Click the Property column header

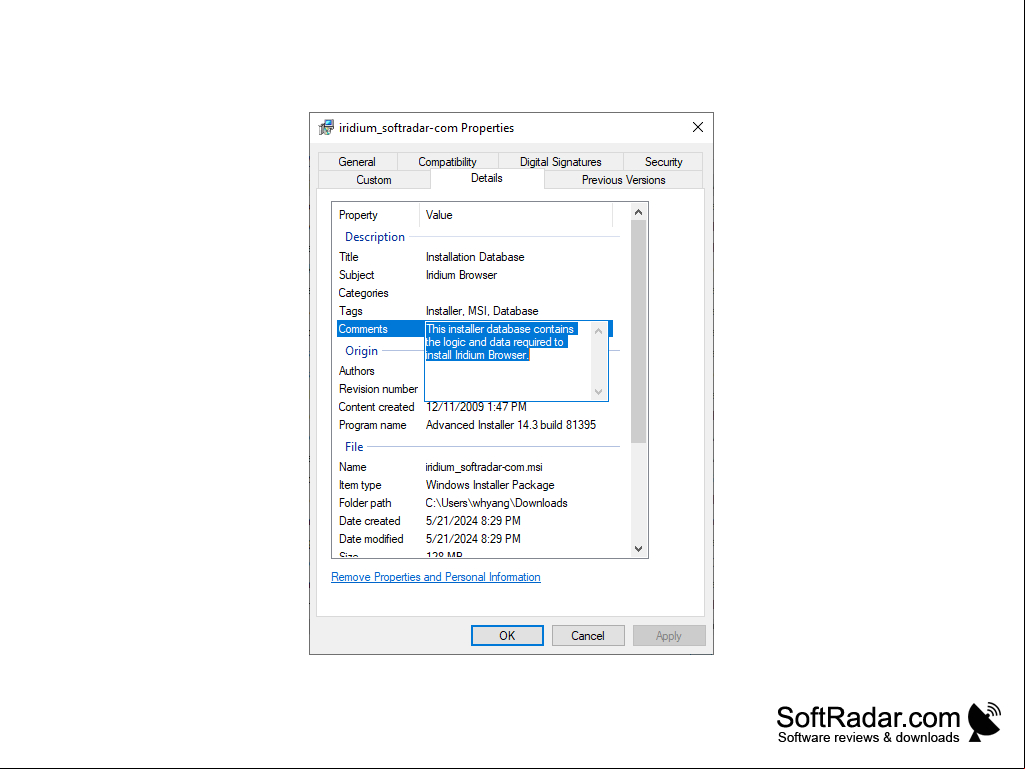coord(377,214)
